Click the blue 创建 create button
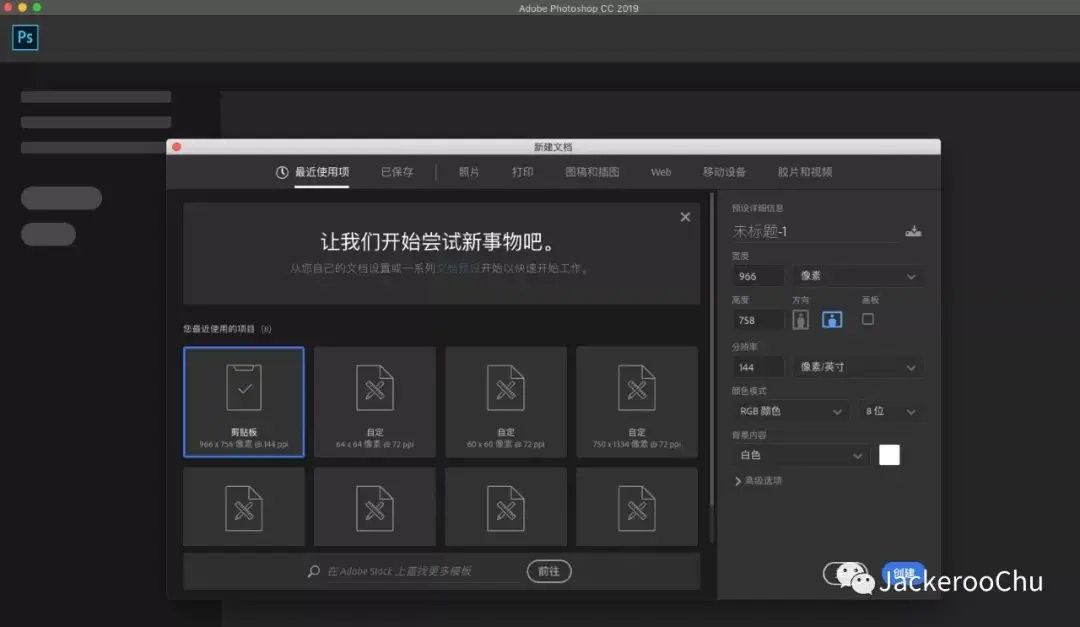The width and height of the screenshot is (1080, 627). 904,573
